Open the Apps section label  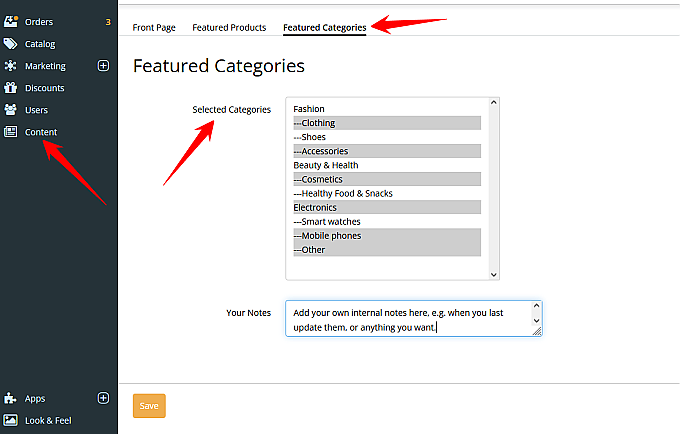(x=35, y=398)
